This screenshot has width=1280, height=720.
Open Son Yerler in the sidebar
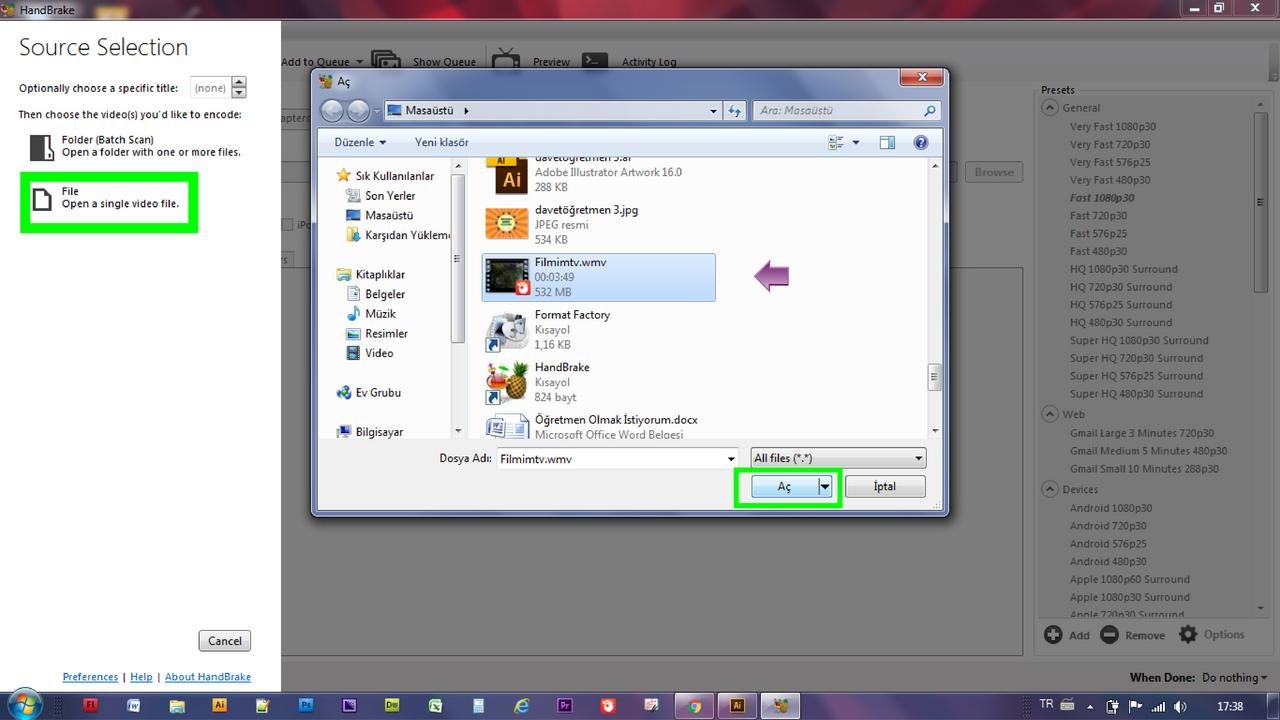(x=380, y=196)
